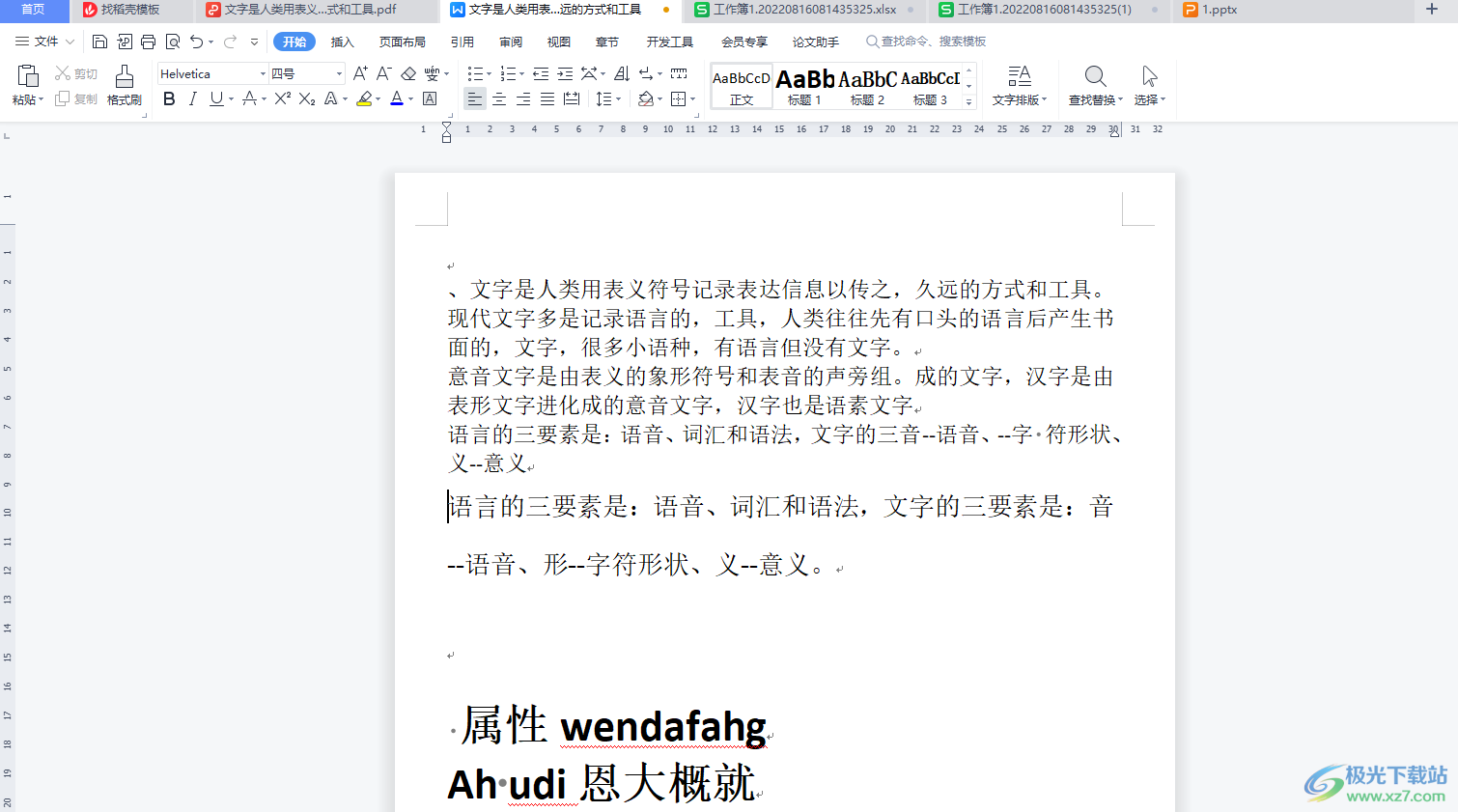Click the Undo arrow icon
The image size is (1458, 812).
(197, 42)
